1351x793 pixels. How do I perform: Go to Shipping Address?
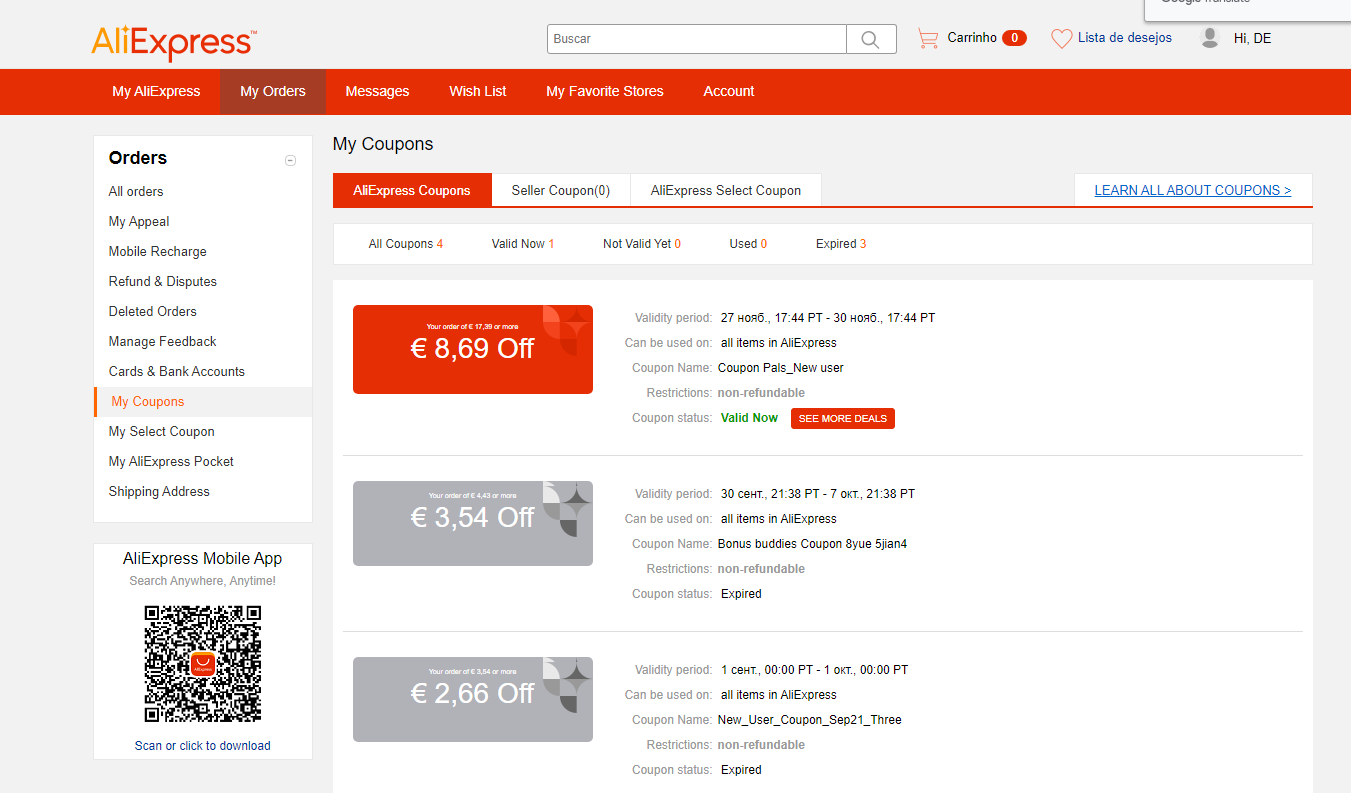coord(159,491)
